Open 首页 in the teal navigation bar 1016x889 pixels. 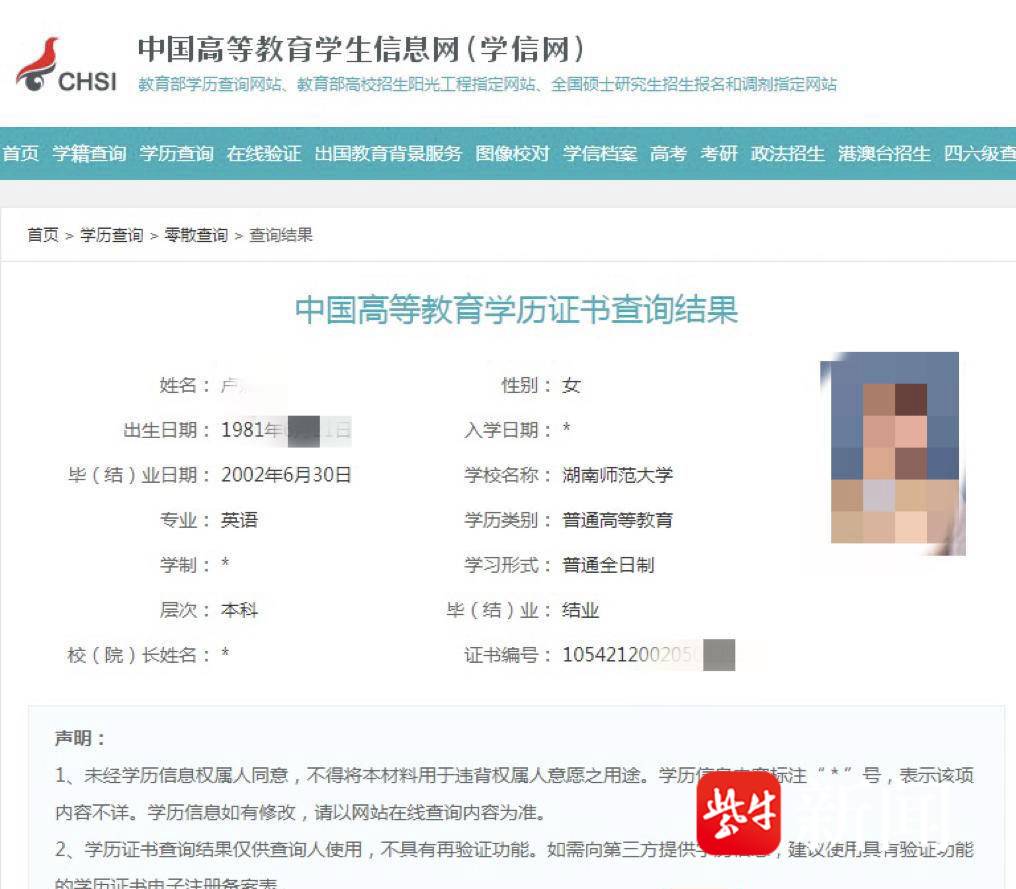tap(20, 154)
